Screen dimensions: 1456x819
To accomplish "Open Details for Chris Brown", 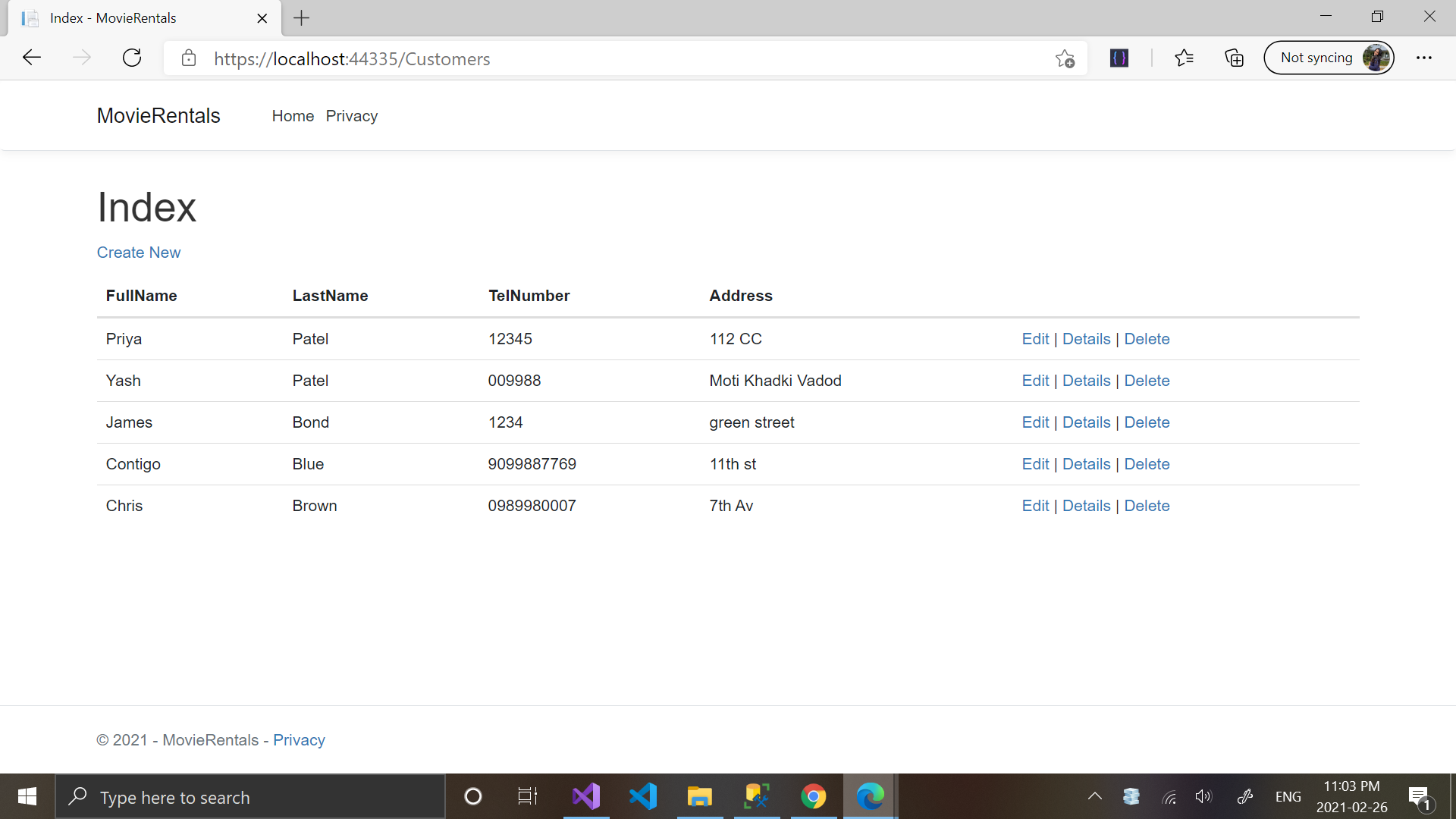I will [x=1086, y=506].
